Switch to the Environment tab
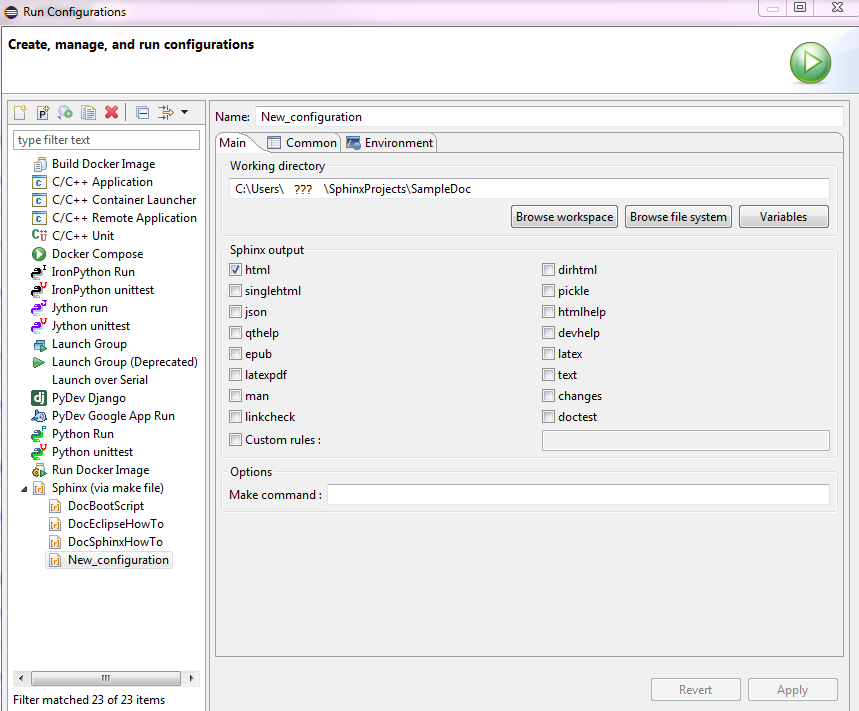 coord(390,143)
